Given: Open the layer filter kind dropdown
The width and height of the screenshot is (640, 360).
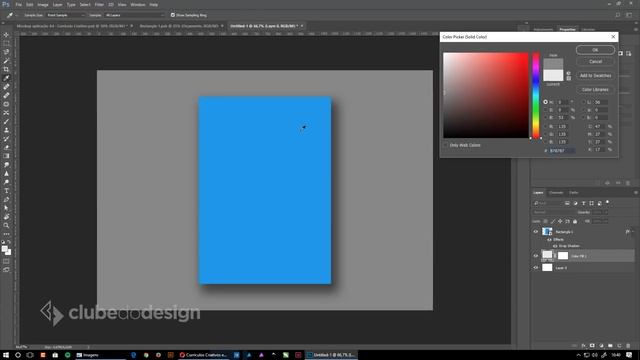Looking at the screenshot, I should (548, 203).
